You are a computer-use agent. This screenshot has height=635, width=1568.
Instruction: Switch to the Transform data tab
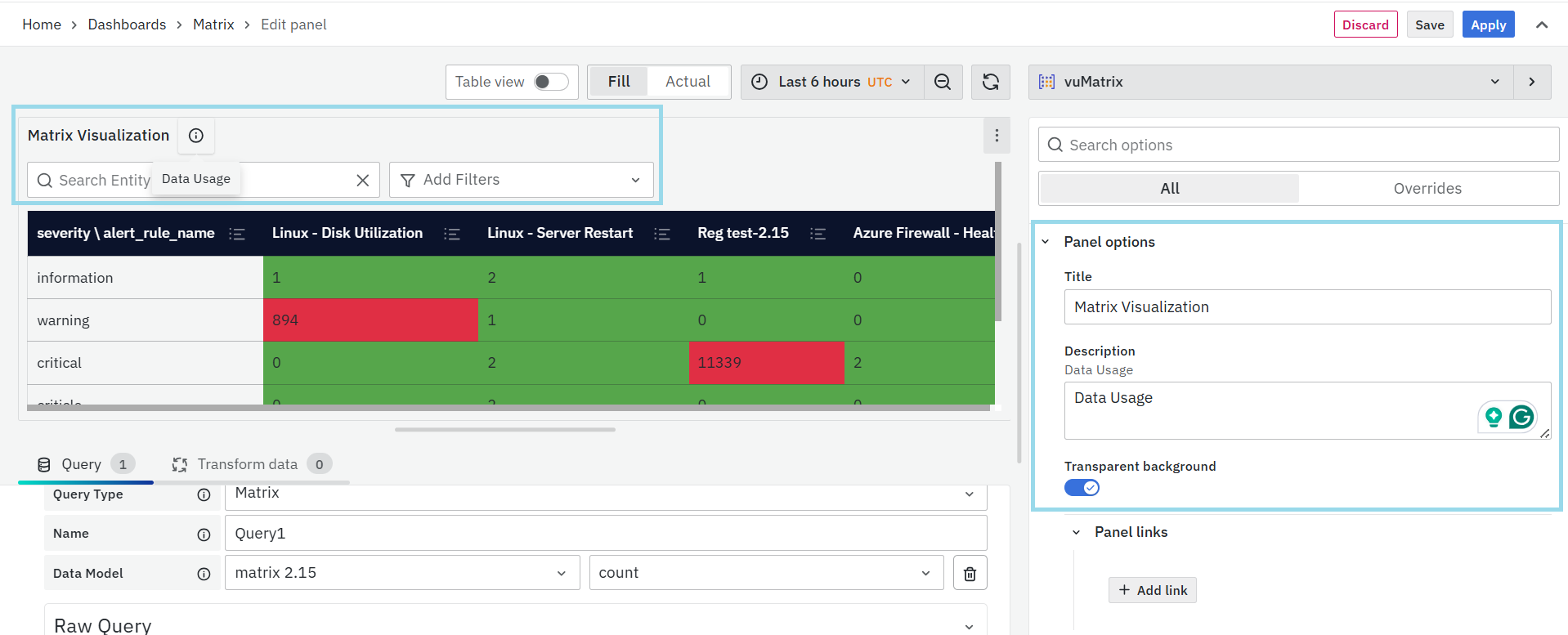[x=248, y=464]
